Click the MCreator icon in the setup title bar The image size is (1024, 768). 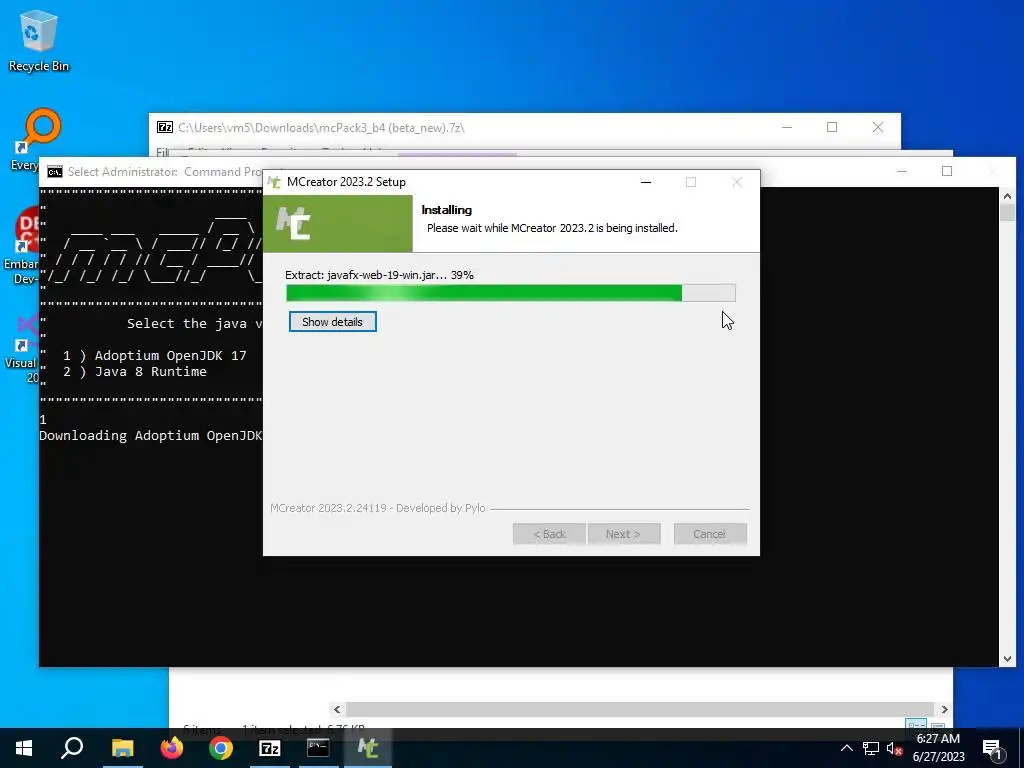pyautogui.click(x=275, y=182)
